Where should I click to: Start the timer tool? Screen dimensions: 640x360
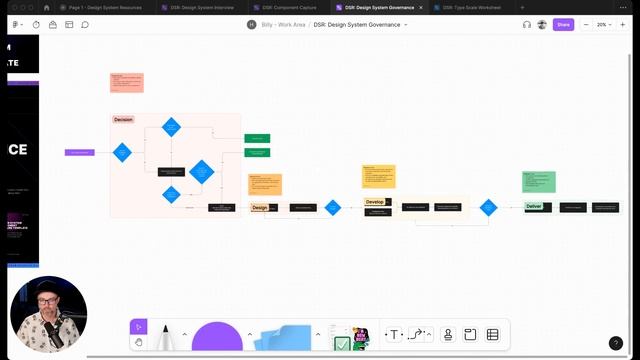click(x=36, y=24)
